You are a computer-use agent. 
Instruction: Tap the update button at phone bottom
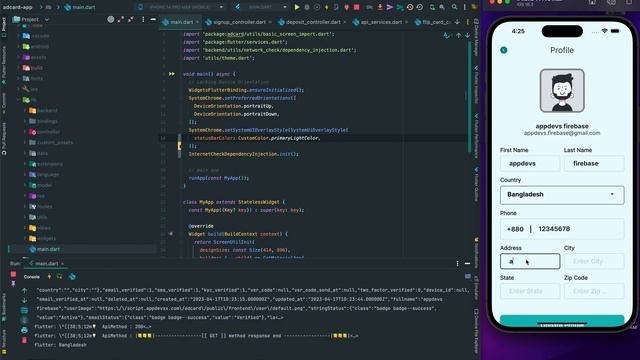pyautogui.click(x=562, y=321)
